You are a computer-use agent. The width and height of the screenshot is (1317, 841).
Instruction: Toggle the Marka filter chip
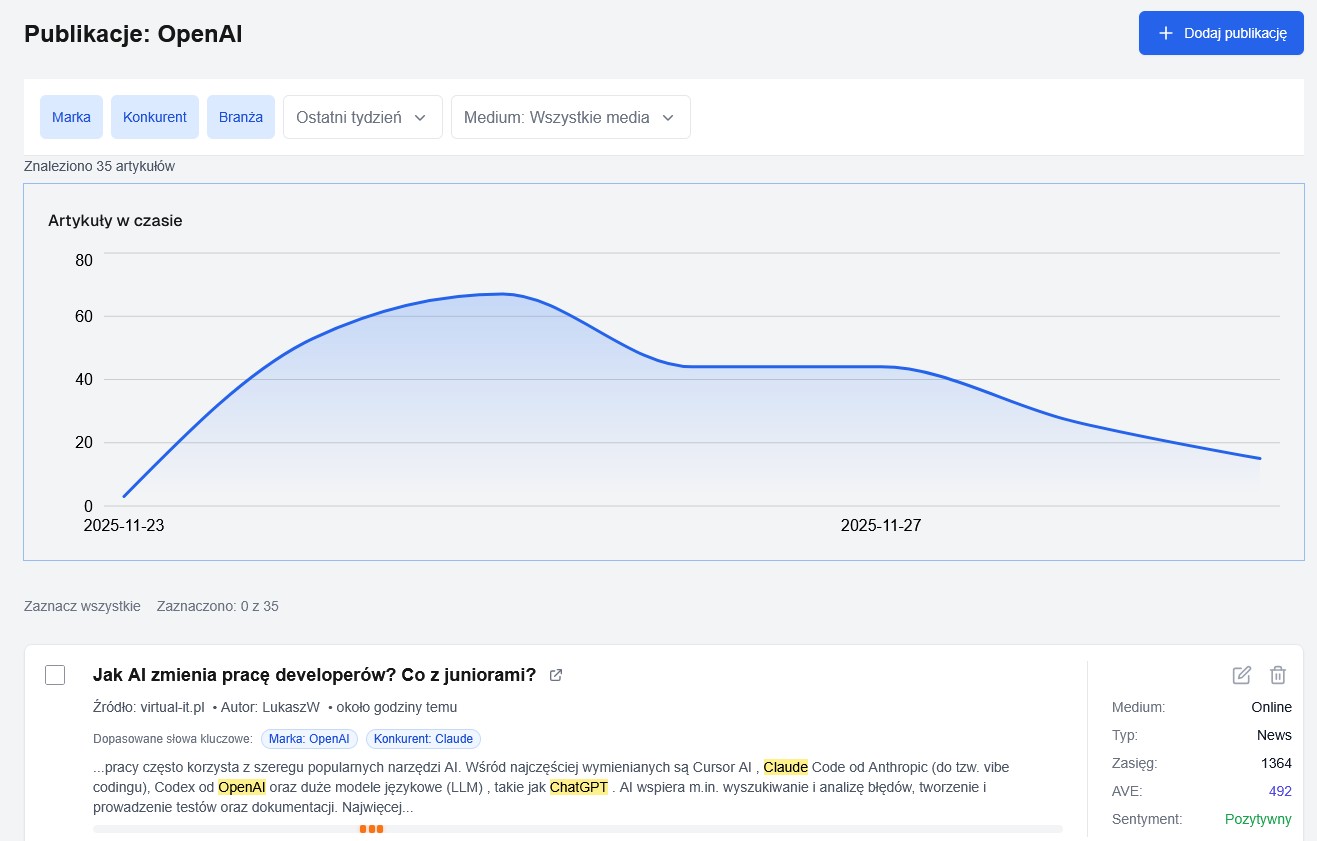(x=71, y=117)
